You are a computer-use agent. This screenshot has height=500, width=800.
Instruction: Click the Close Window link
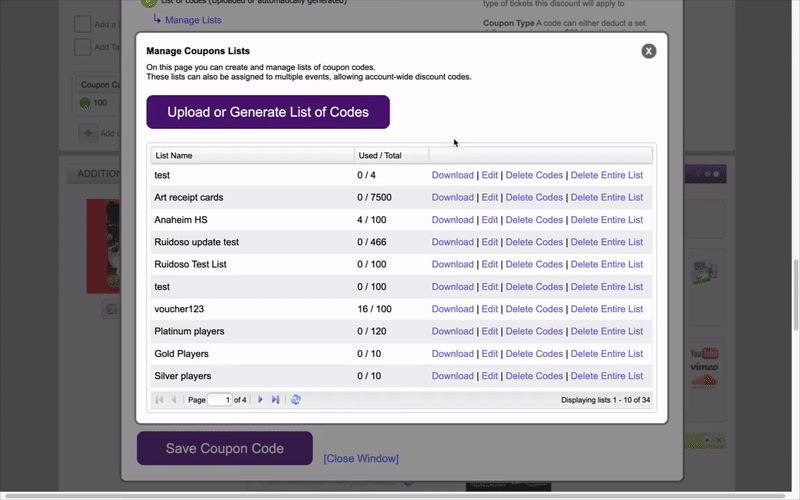361,458
